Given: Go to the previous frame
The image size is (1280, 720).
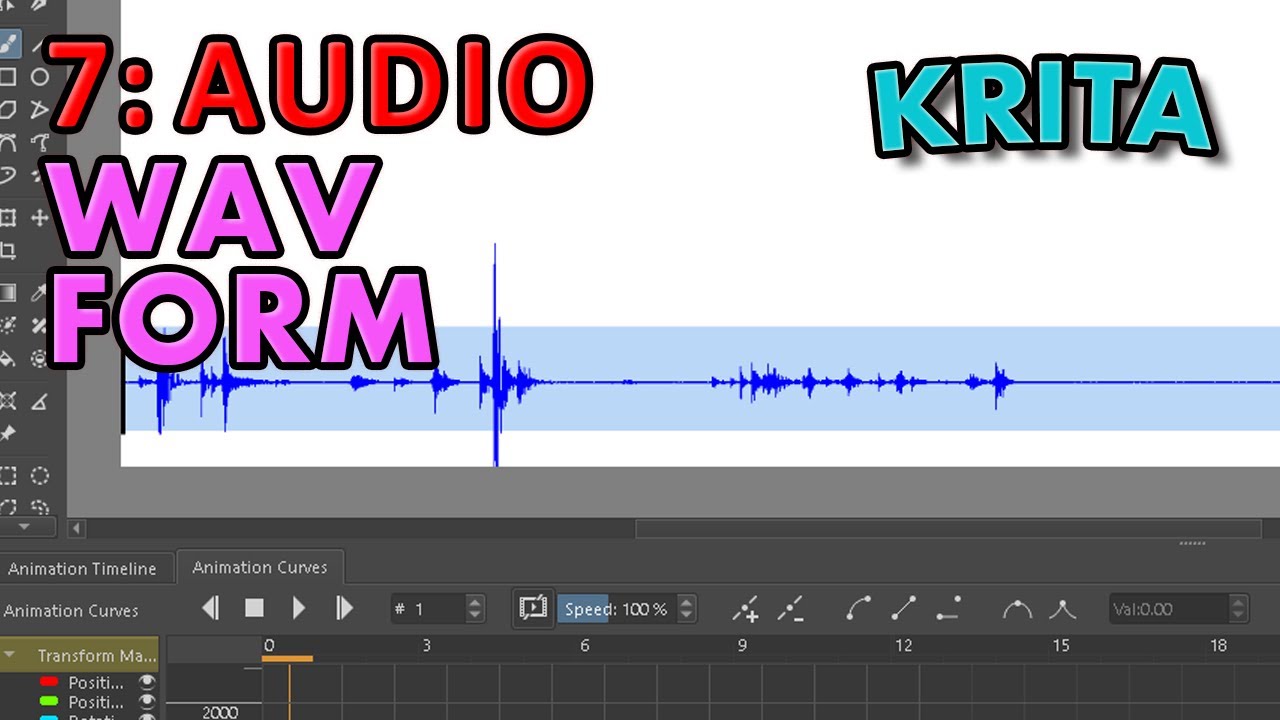Looking at the screenshot, I should [210, 608].
